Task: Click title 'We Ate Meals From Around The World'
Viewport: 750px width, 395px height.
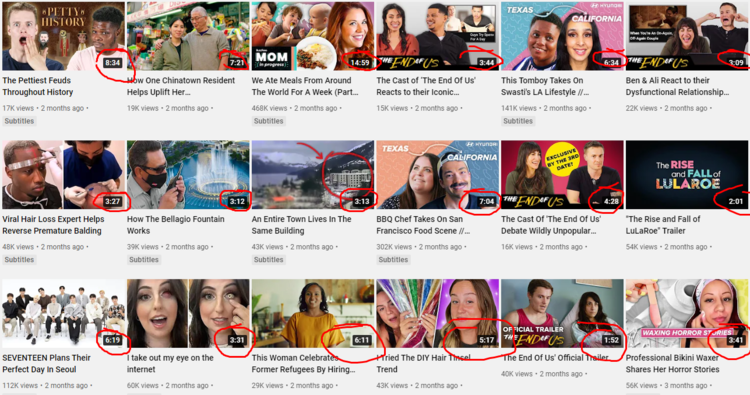Action: (305, 86)
